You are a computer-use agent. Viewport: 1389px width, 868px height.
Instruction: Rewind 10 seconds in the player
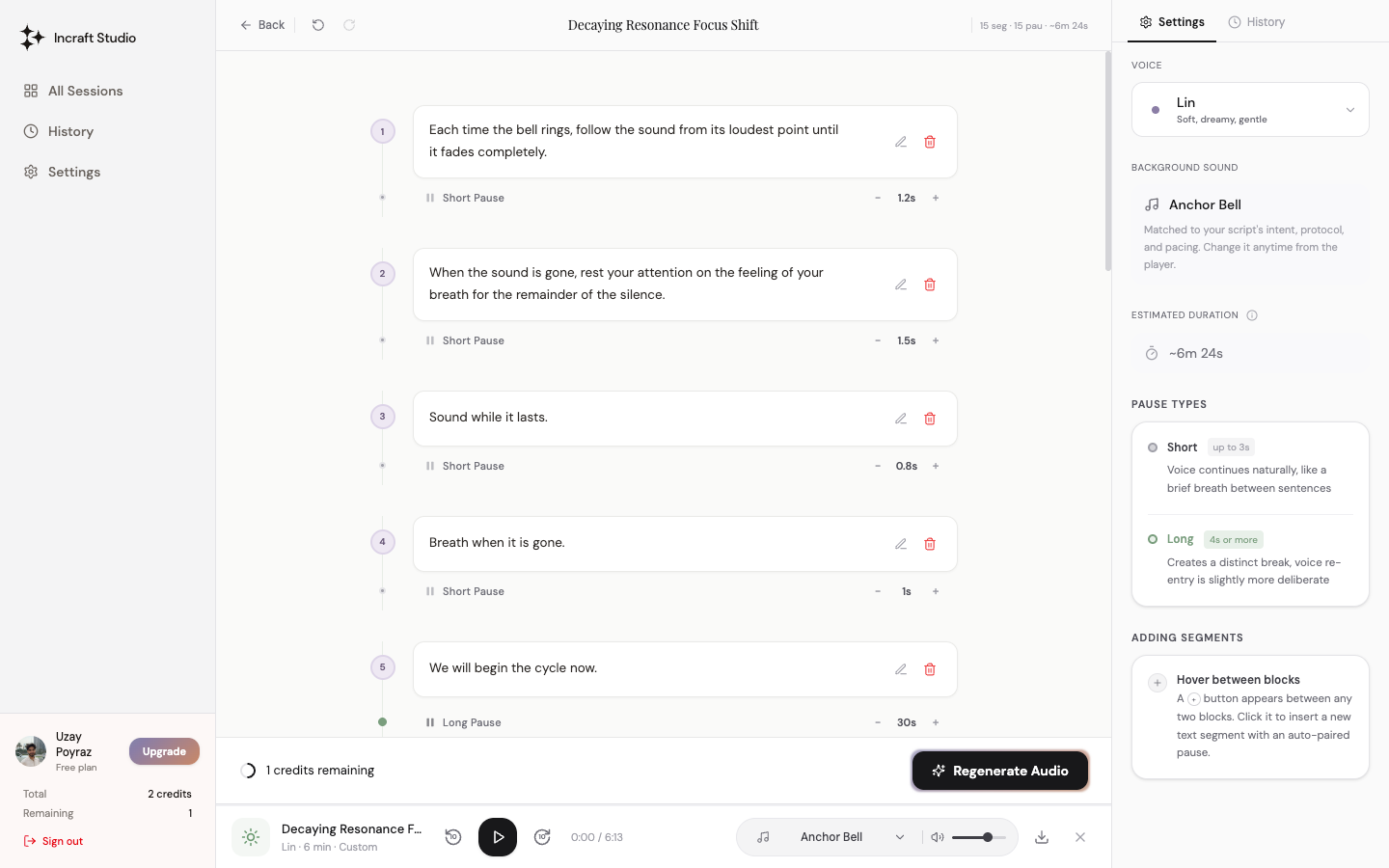(453, 837)
